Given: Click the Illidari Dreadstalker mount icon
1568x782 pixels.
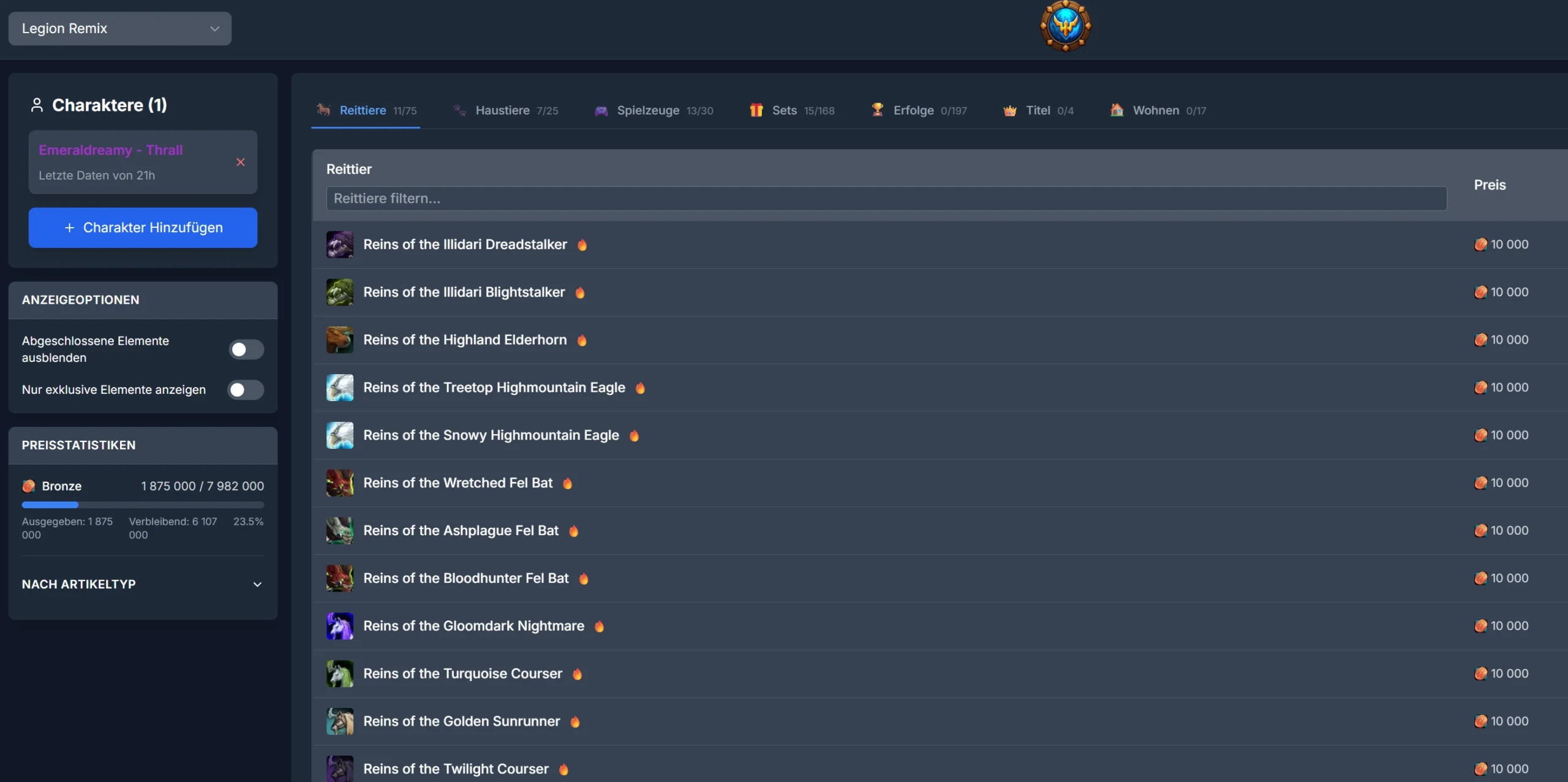Looking at the screenshot, I should (x=339, y=244).
